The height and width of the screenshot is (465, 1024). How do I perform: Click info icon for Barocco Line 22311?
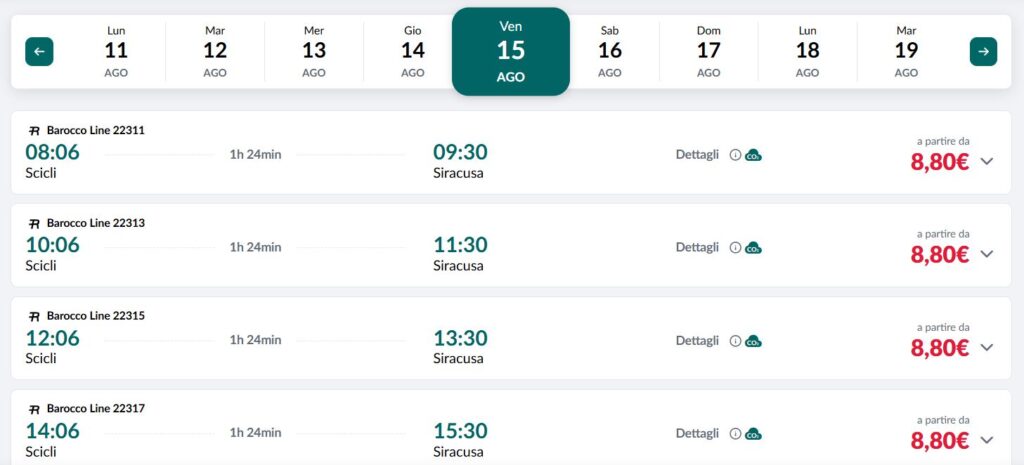735,155
